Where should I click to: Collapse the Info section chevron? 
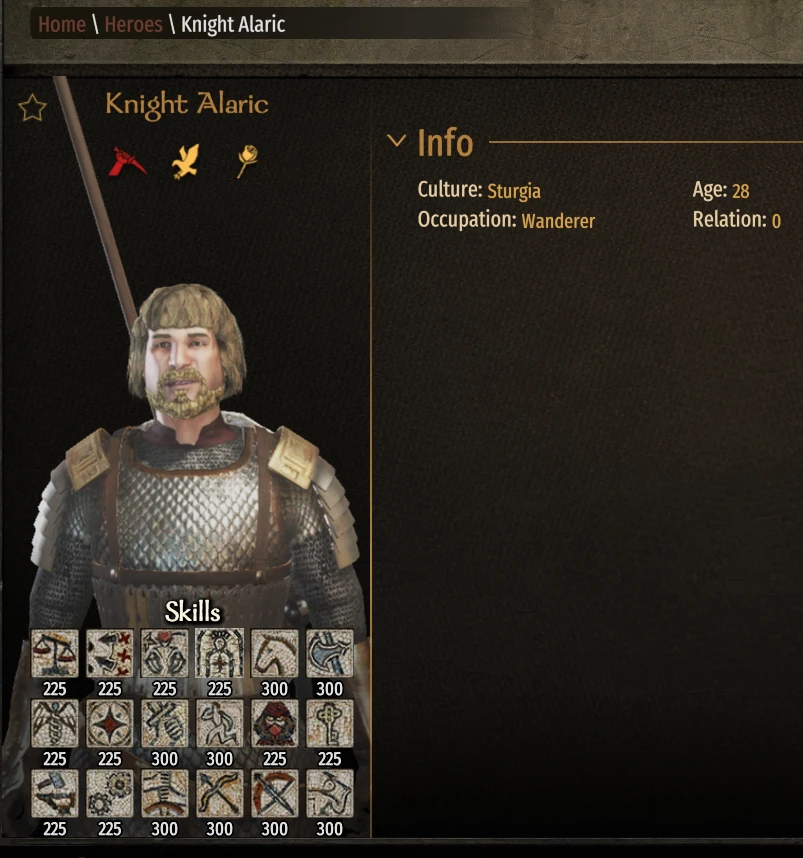(x=396, y=141)
